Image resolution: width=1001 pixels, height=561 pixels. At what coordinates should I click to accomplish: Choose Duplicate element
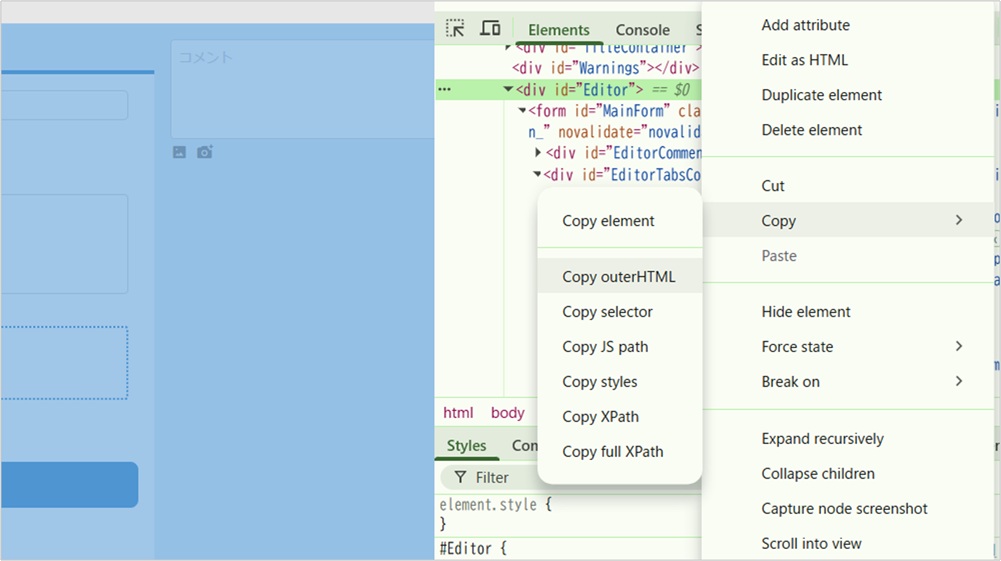click(822, 95)
